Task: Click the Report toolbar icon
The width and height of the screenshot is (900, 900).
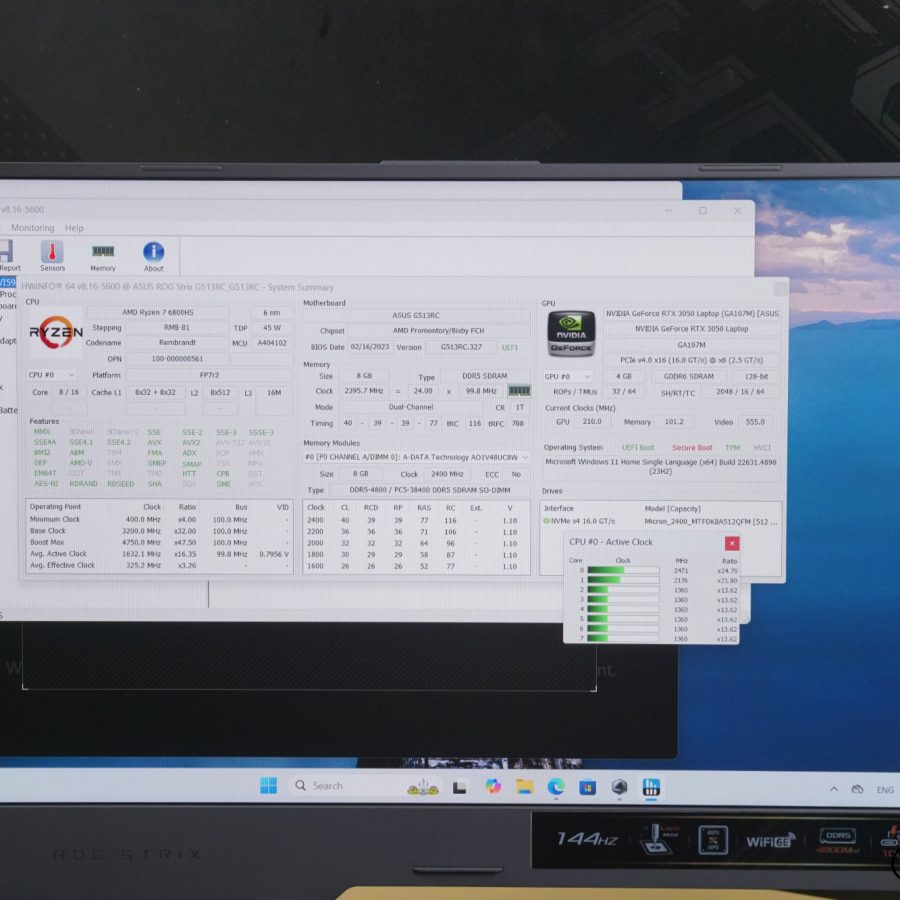Action: (x=8, y=255)
